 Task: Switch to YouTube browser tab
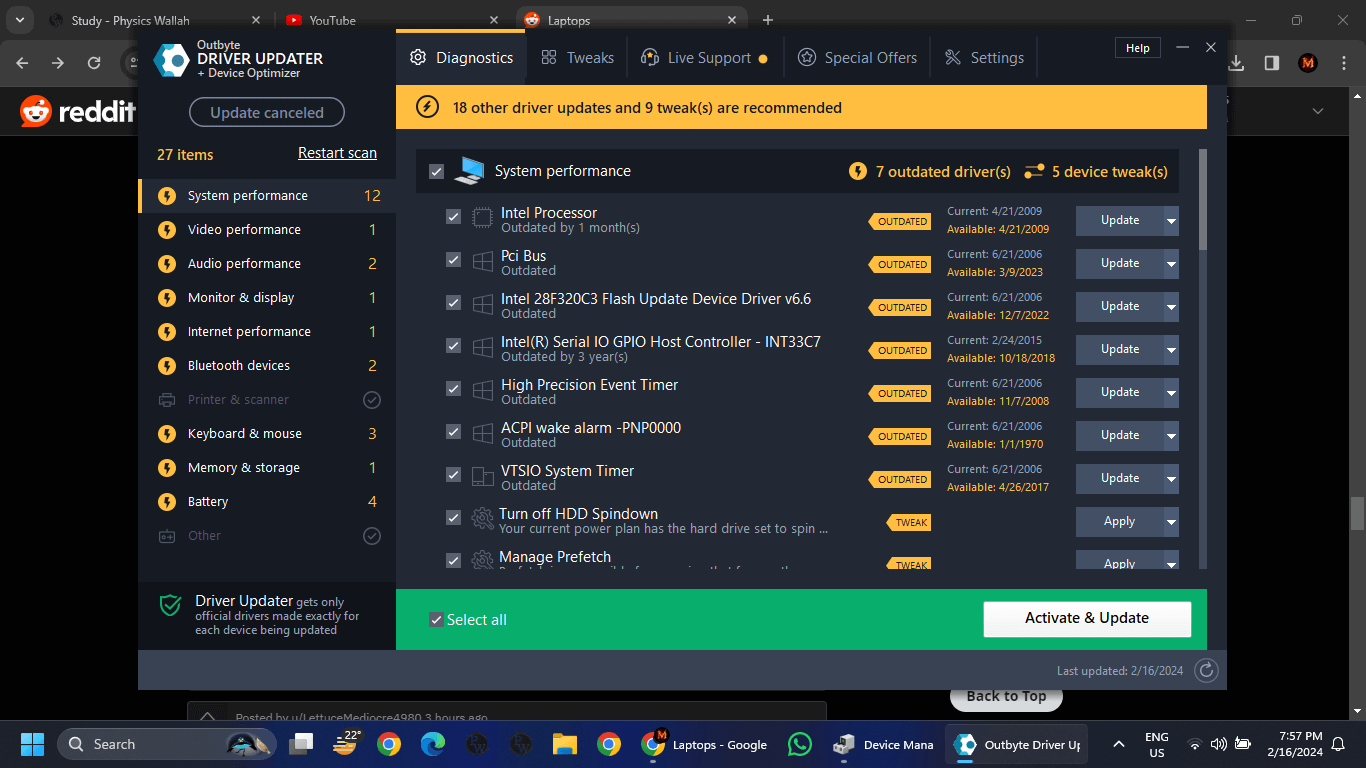pyautogui.click(x=391, y=20)
